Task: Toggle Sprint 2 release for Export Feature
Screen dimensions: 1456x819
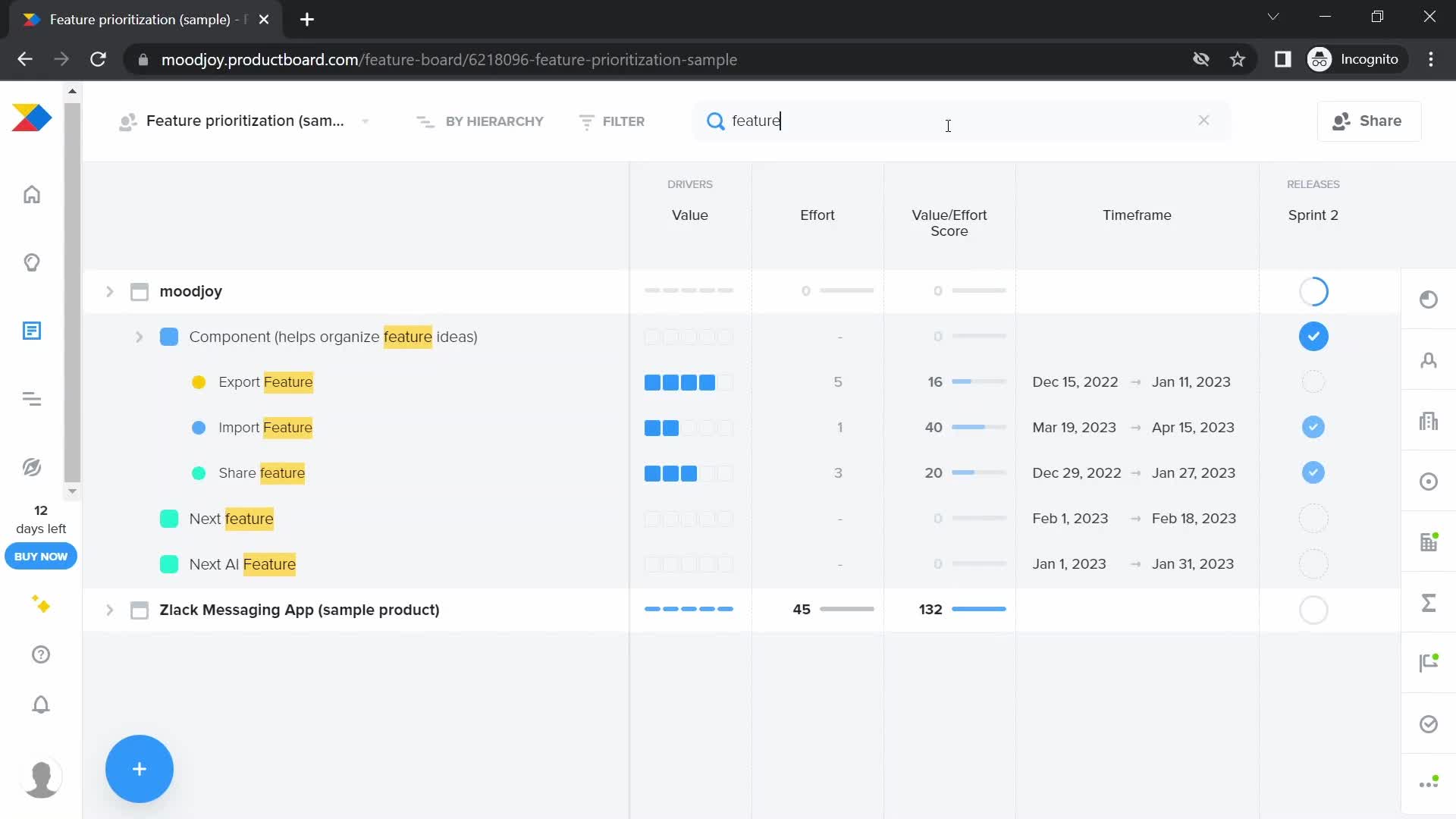Action: click(x=1313, y=382)
